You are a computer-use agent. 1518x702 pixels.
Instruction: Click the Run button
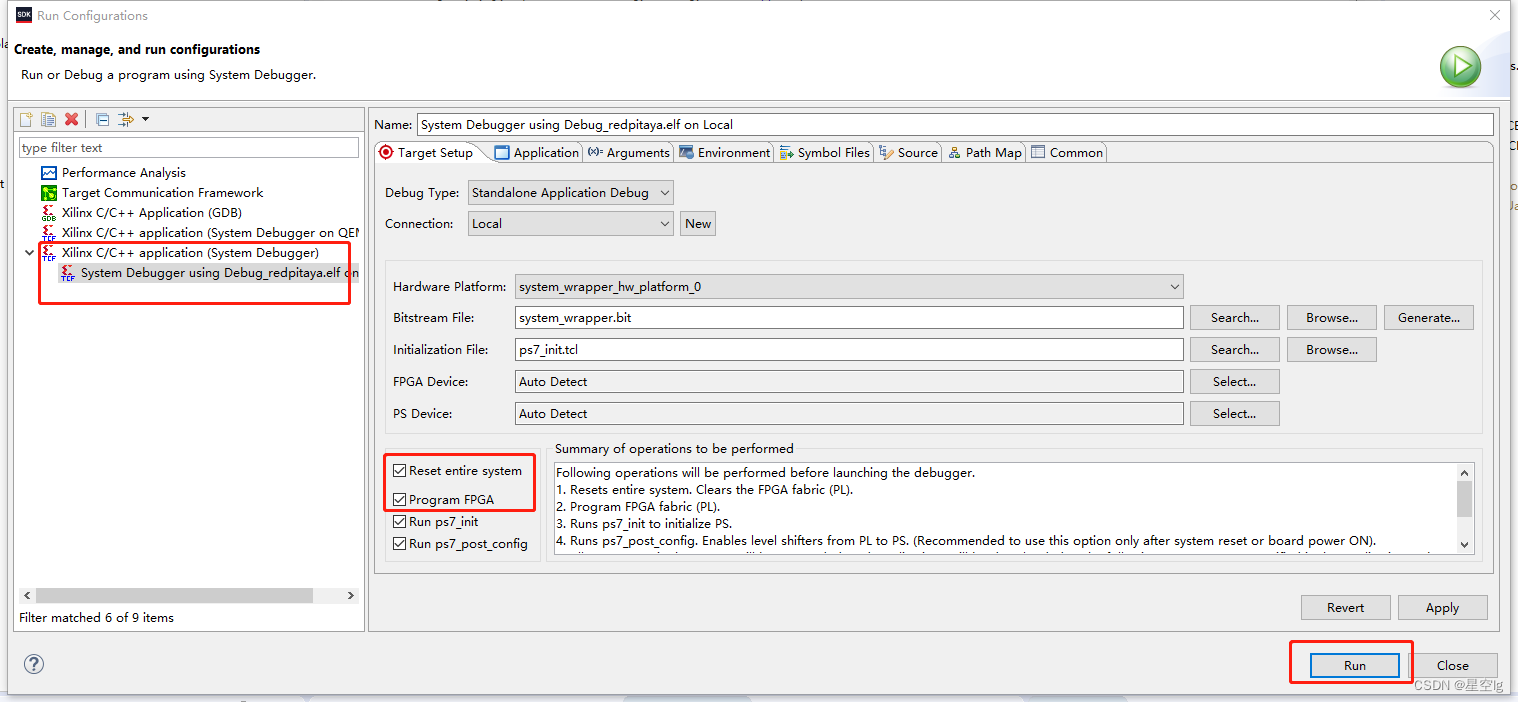tap(1354, 665)
